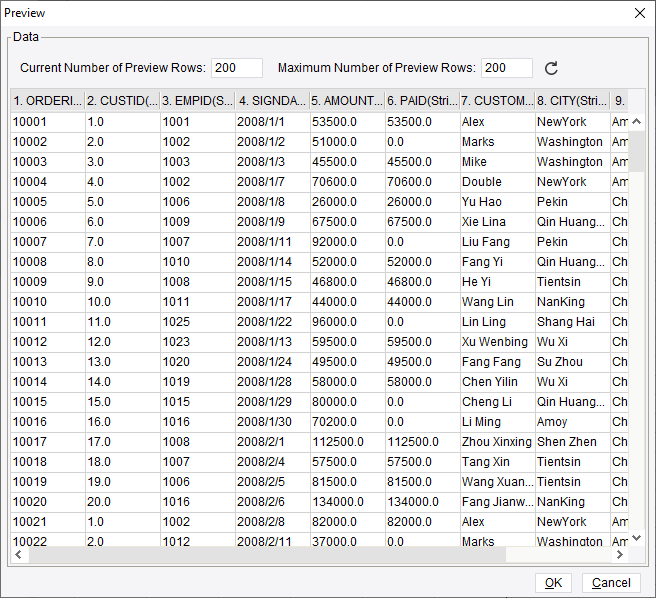Screen dimensions: 656x598
Task: Click amount cell 51000.0
Action: (x=347, y=142)
